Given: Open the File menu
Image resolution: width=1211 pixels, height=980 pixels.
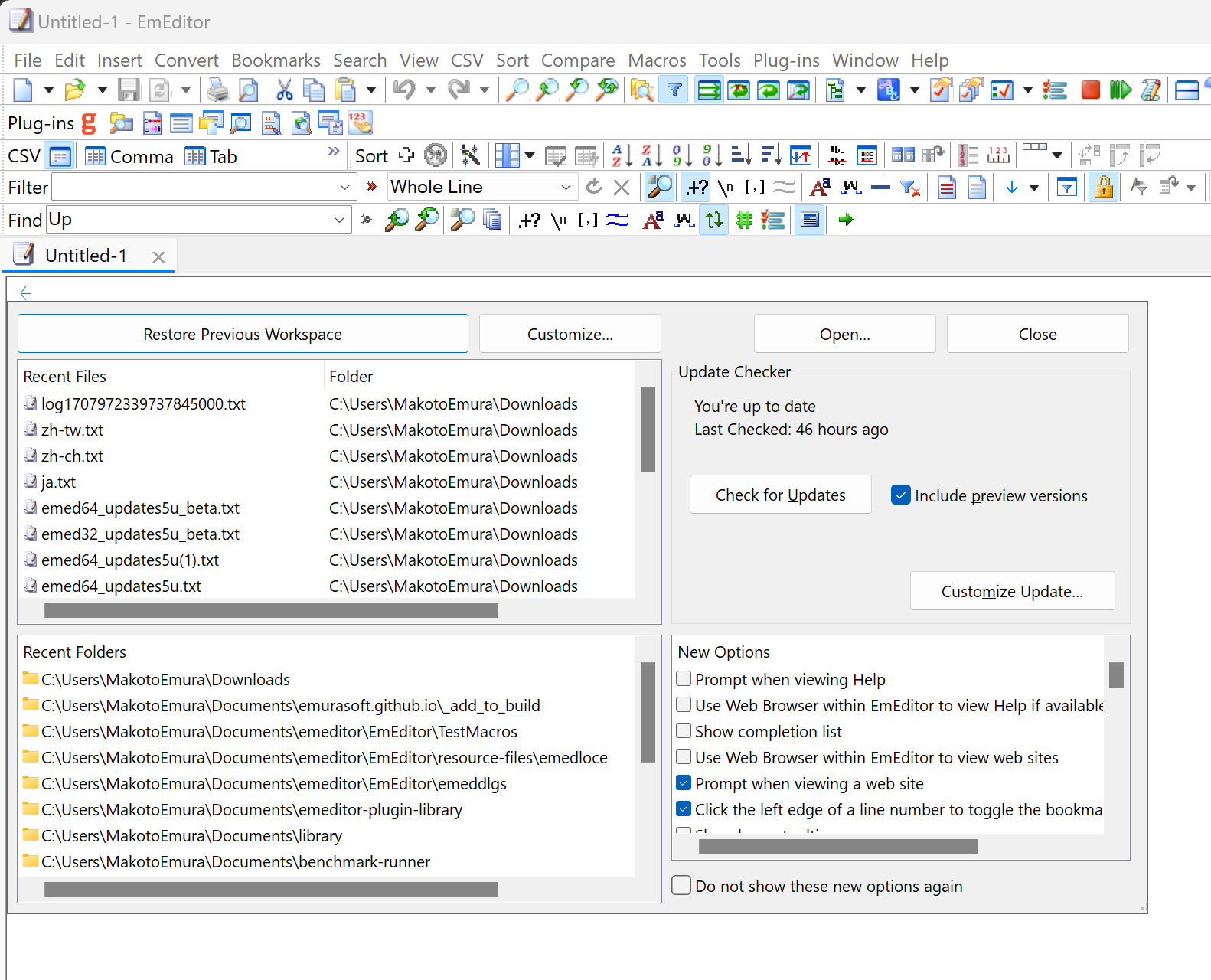Looking at the screenshot, I should [28, 60].
